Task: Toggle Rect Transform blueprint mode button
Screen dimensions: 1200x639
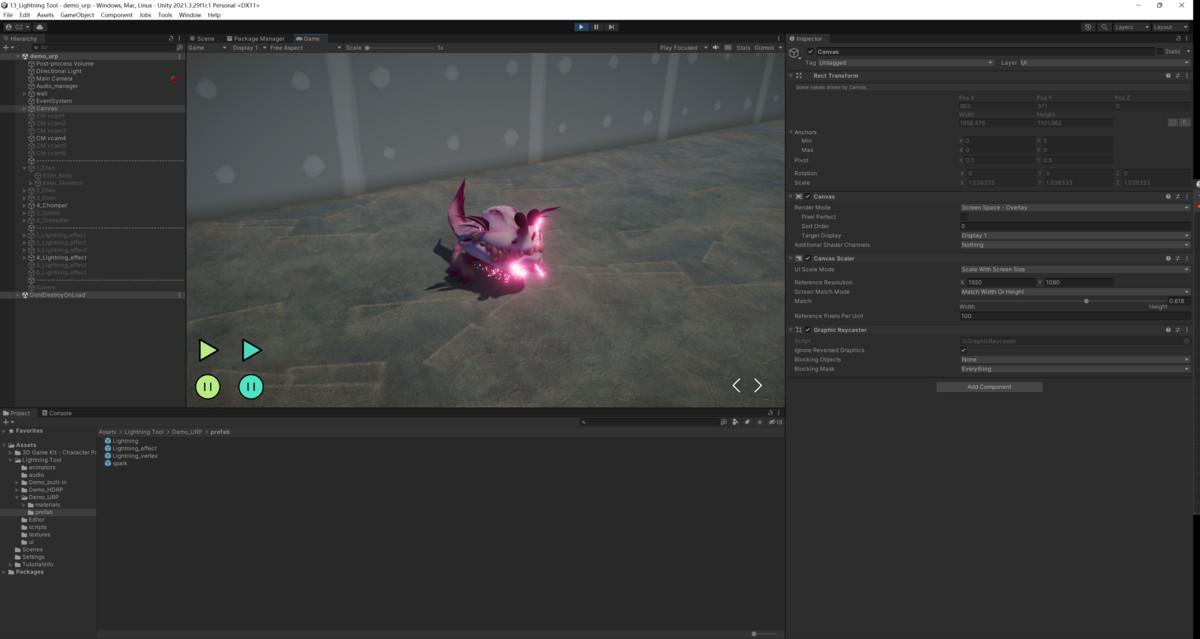Action: tap(1175, 122)
